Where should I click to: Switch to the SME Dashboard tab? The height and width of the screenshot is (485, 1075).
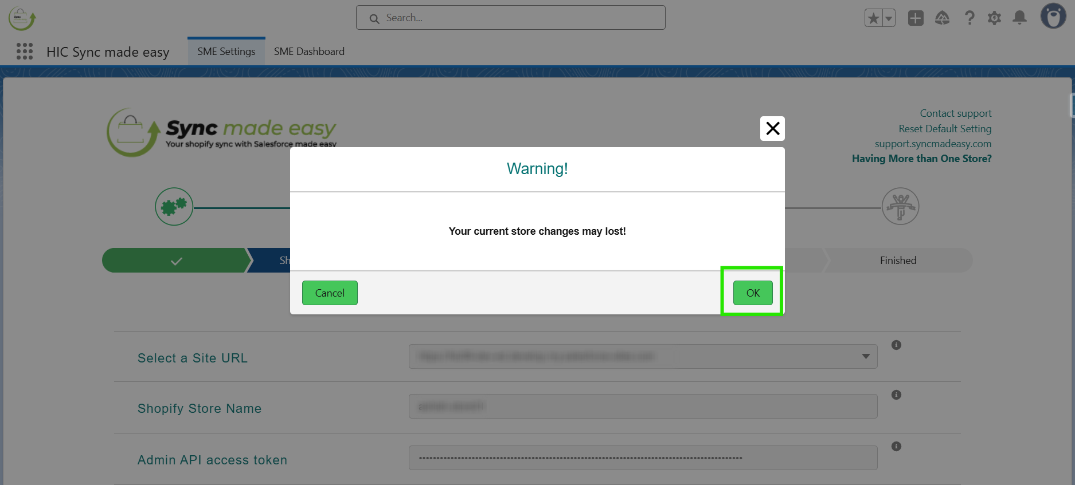pyautogui.click(x=309, y=51)
